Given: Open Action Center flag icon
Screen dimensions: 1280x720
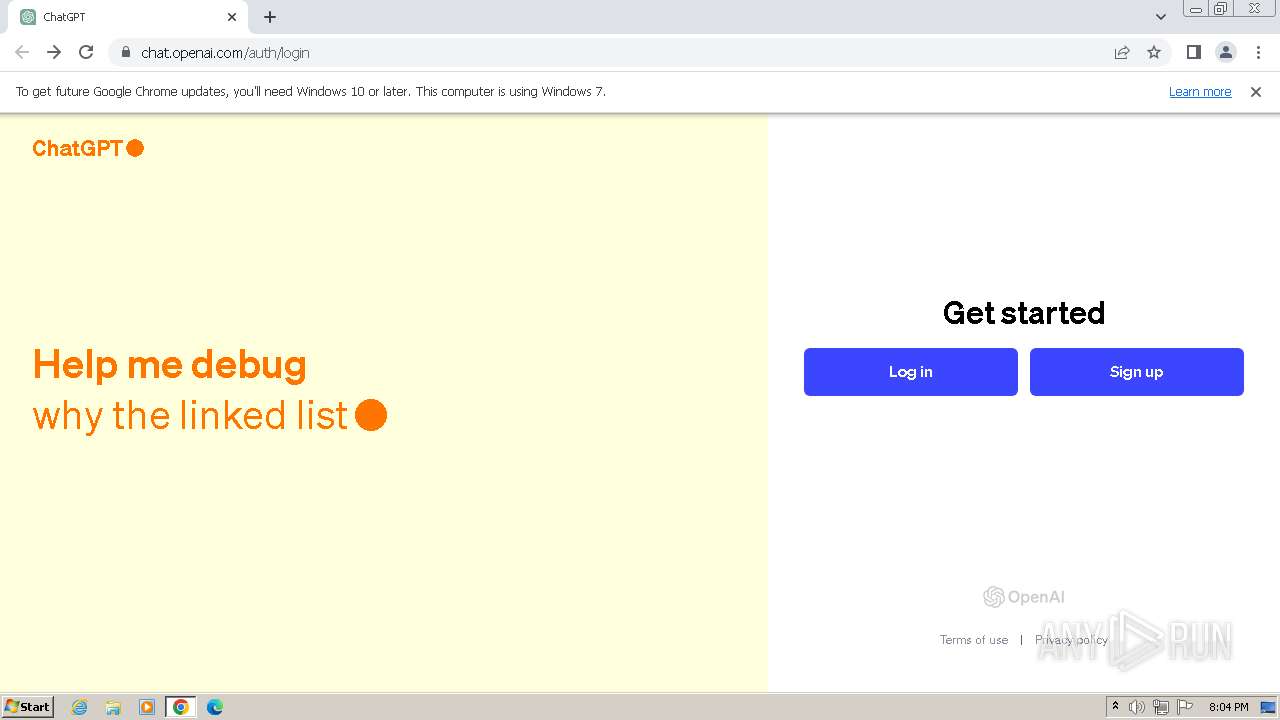Looking at the screenshot, I should (1185, 707).
